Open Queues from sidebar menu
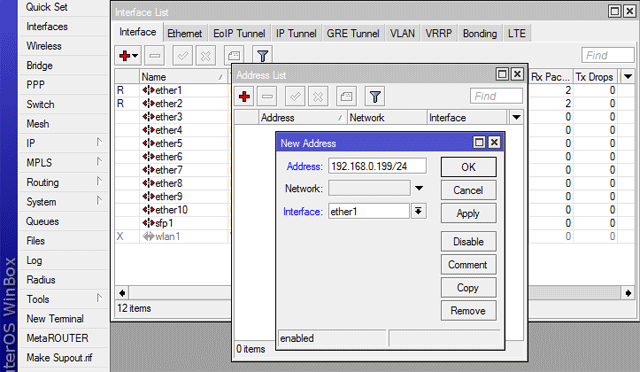The height and width of the screenshot is (372, 640). [x=42, y=221]
